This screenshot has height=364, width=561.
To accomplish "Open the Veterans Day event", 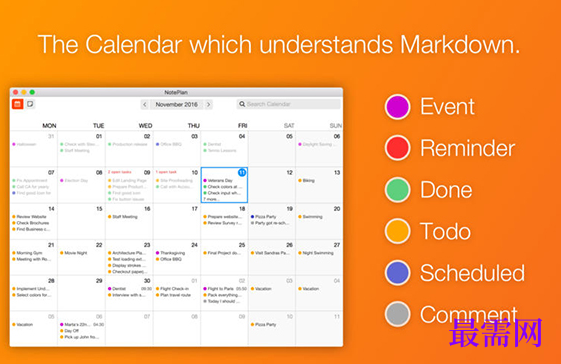I will 218,180.
